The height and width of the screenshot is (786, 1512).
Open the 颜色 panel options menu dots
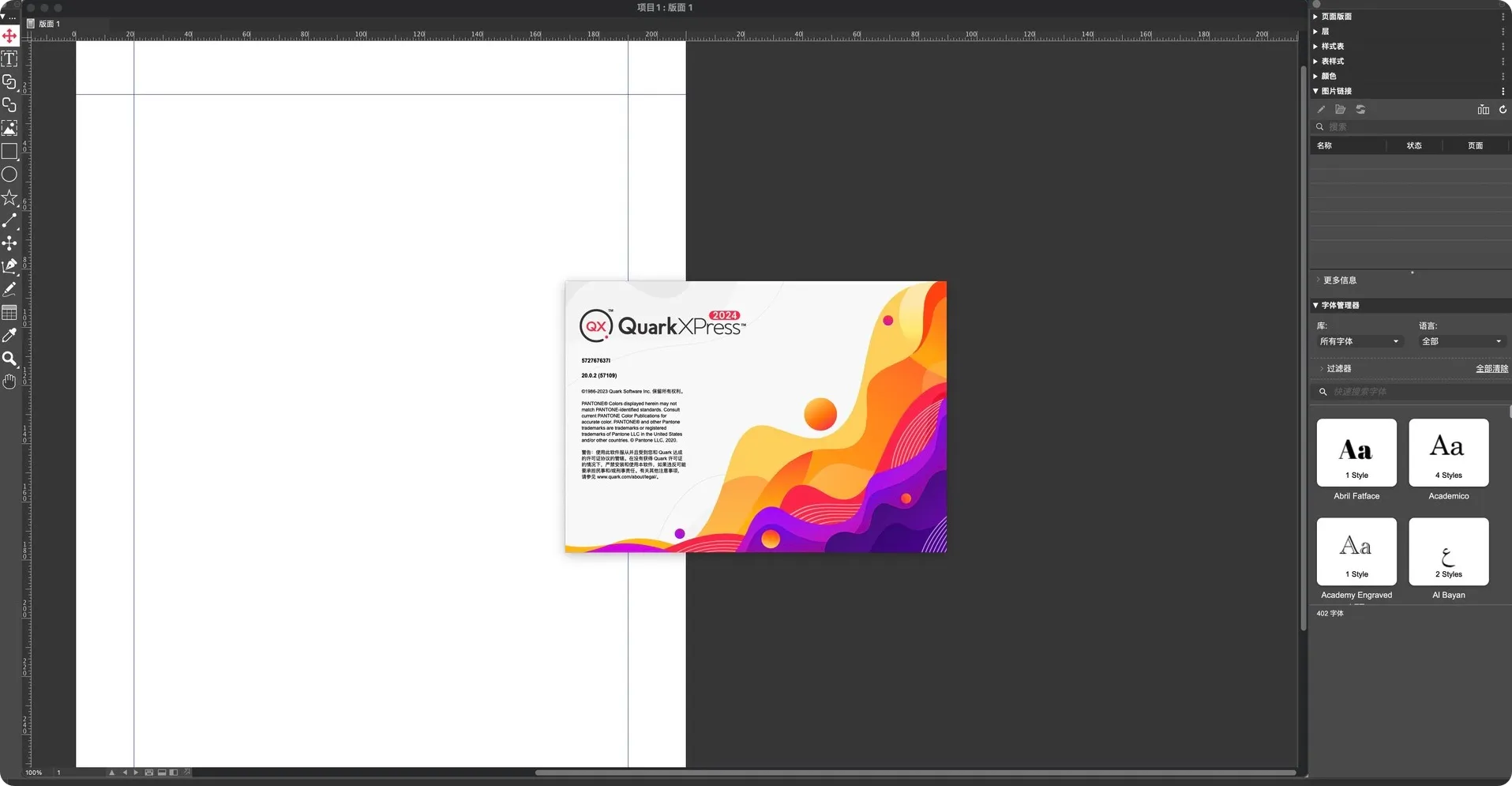(1503, 77)
